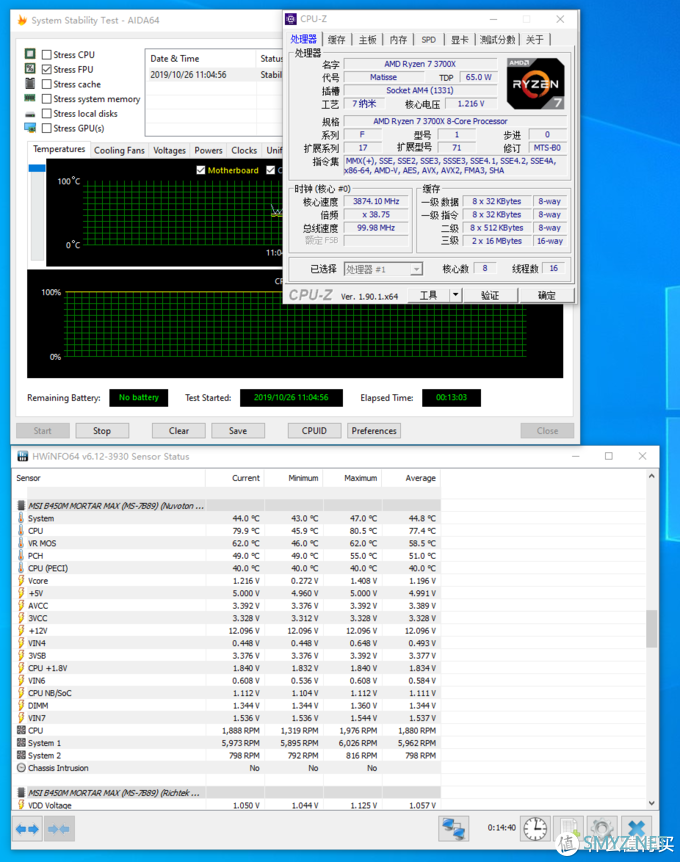
Task: Click the CPU-Z title bar icon
Action: [291, 19]
